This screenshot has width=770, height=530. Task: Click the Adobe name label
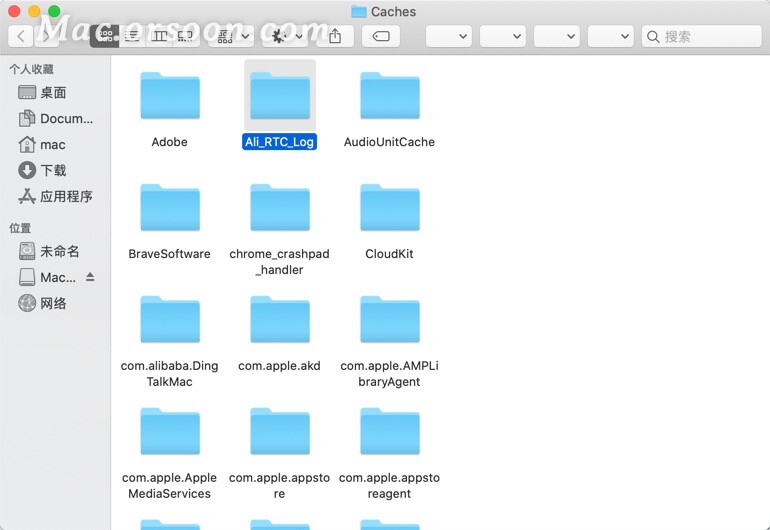click(x=169, y=142)
